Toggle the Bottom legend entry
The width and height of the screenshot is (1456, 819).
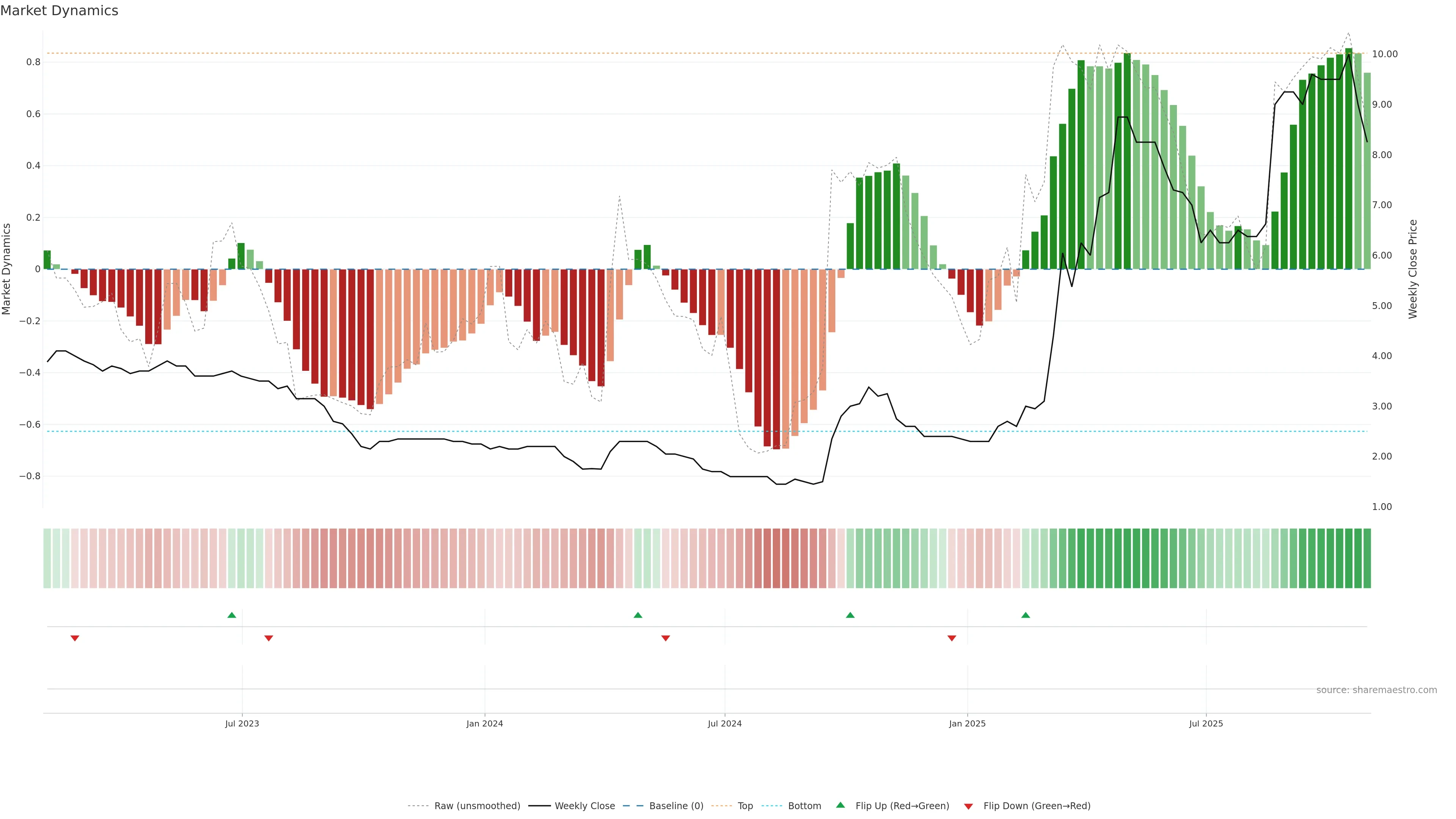point(804,806)
